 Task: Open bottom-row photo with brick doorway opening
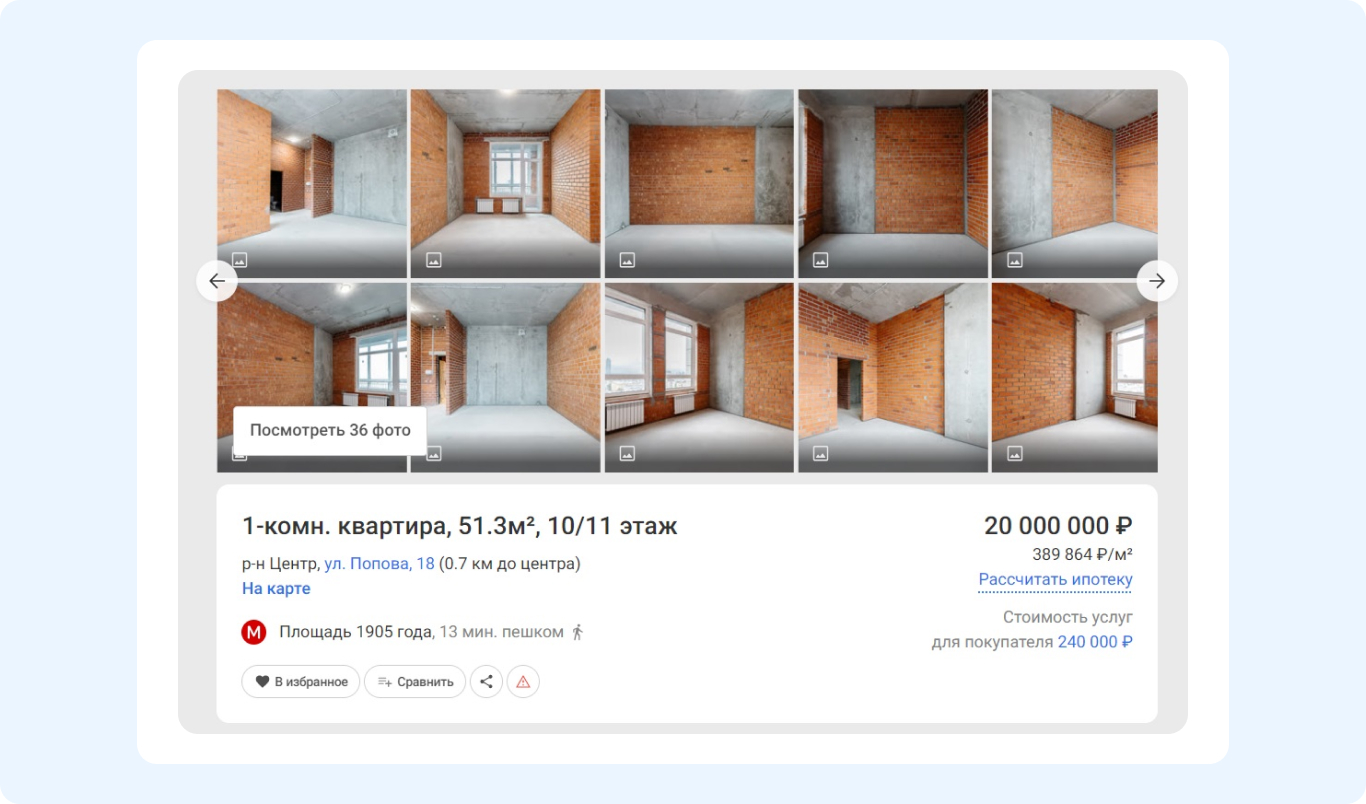893,377
